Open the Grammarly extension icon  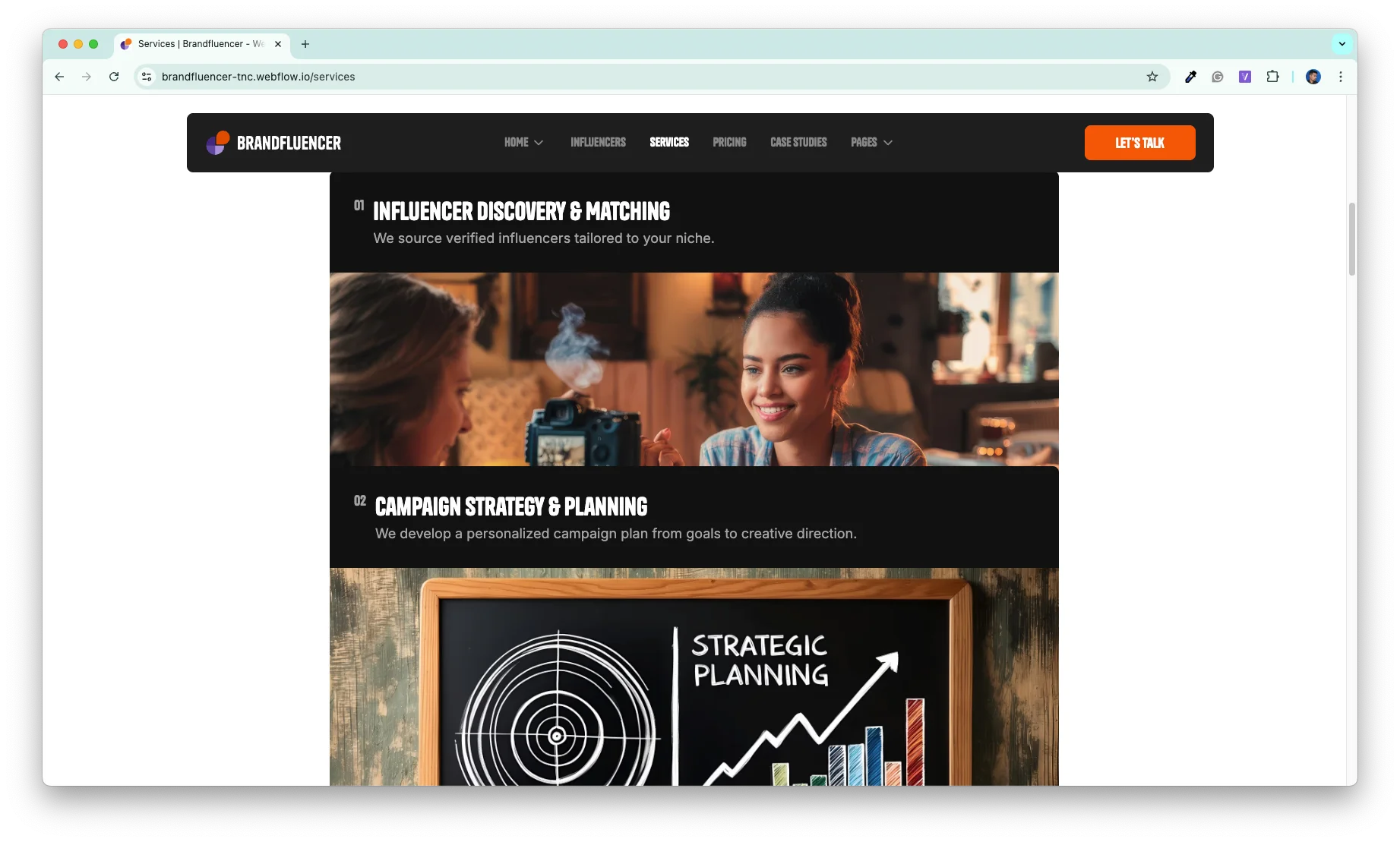(x=1218, y=77)
